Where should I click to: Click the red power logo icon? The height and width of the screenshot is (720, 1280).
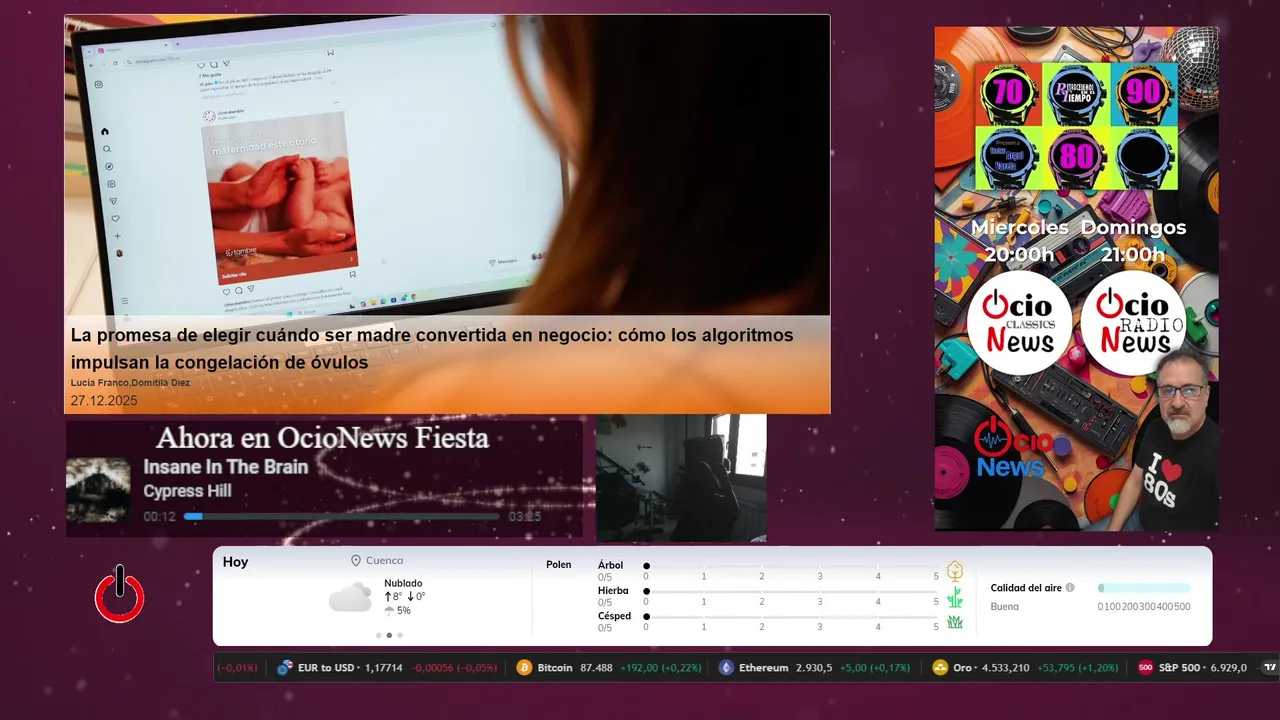click(120, 595)
